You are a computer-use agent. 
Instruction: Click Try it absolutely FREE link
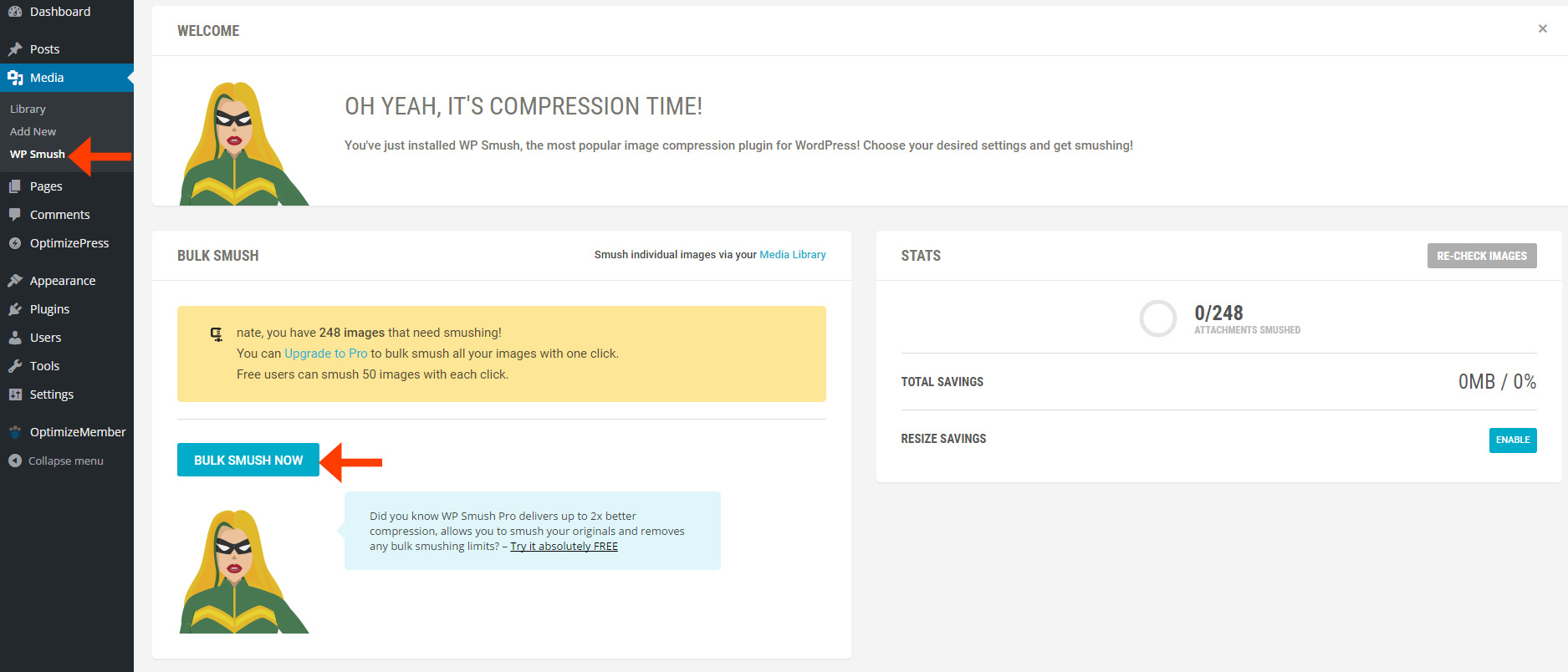(x=564, y=547)
